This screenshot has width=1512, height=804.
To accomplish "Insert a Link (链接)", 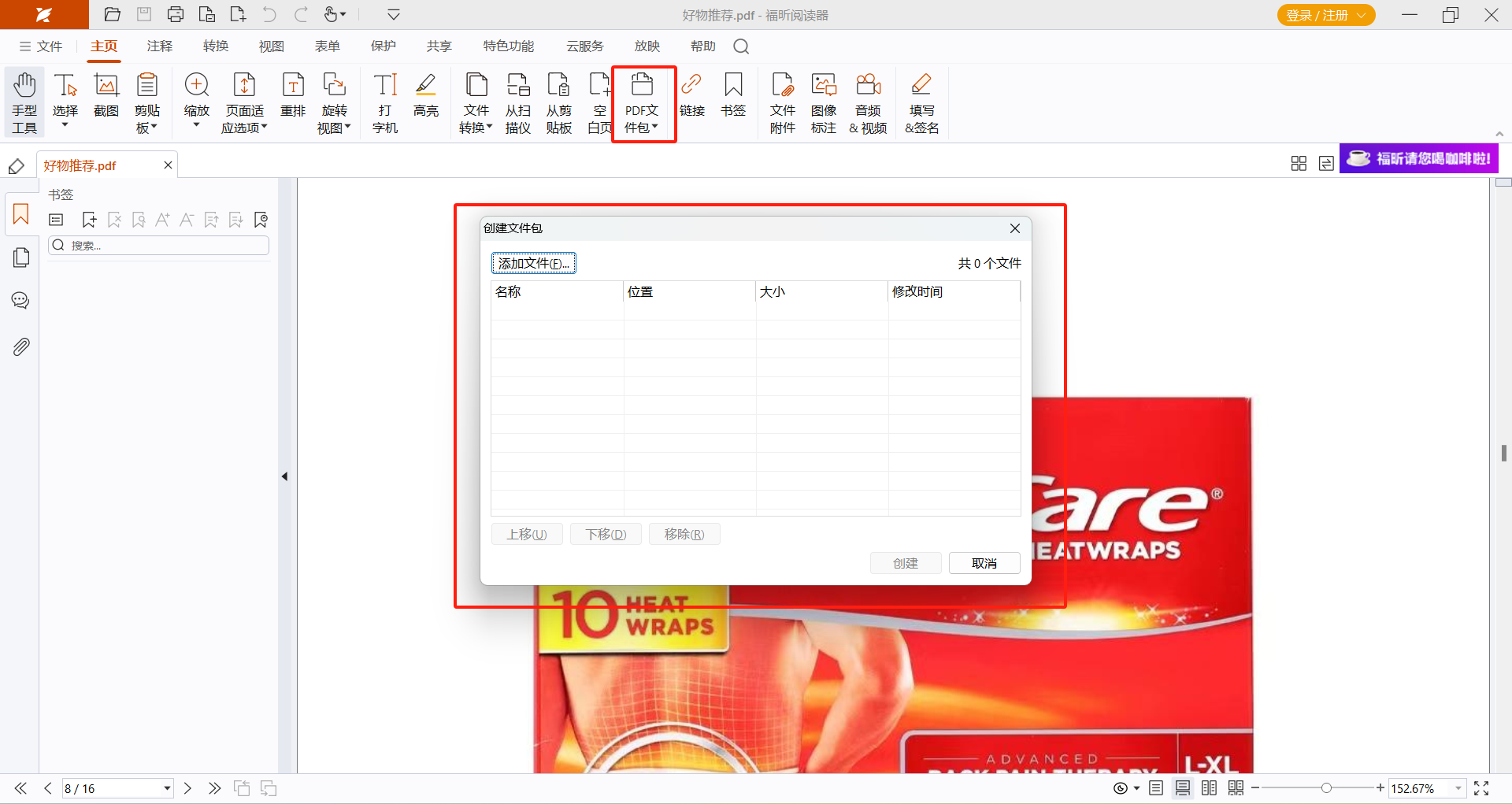I will (x=692, y=95).
